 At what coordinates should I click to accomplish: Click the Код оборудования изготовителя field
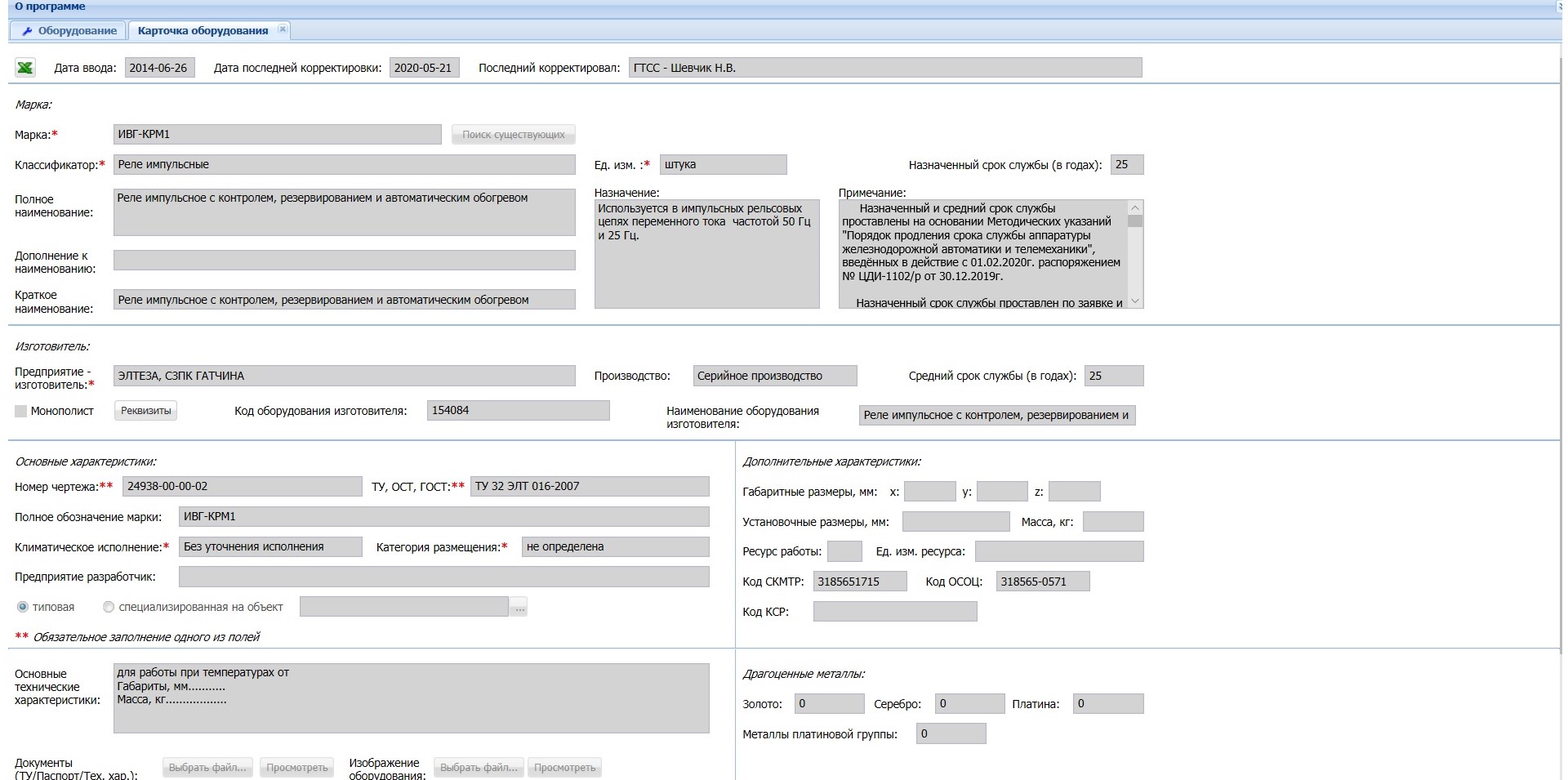(518, 410)
